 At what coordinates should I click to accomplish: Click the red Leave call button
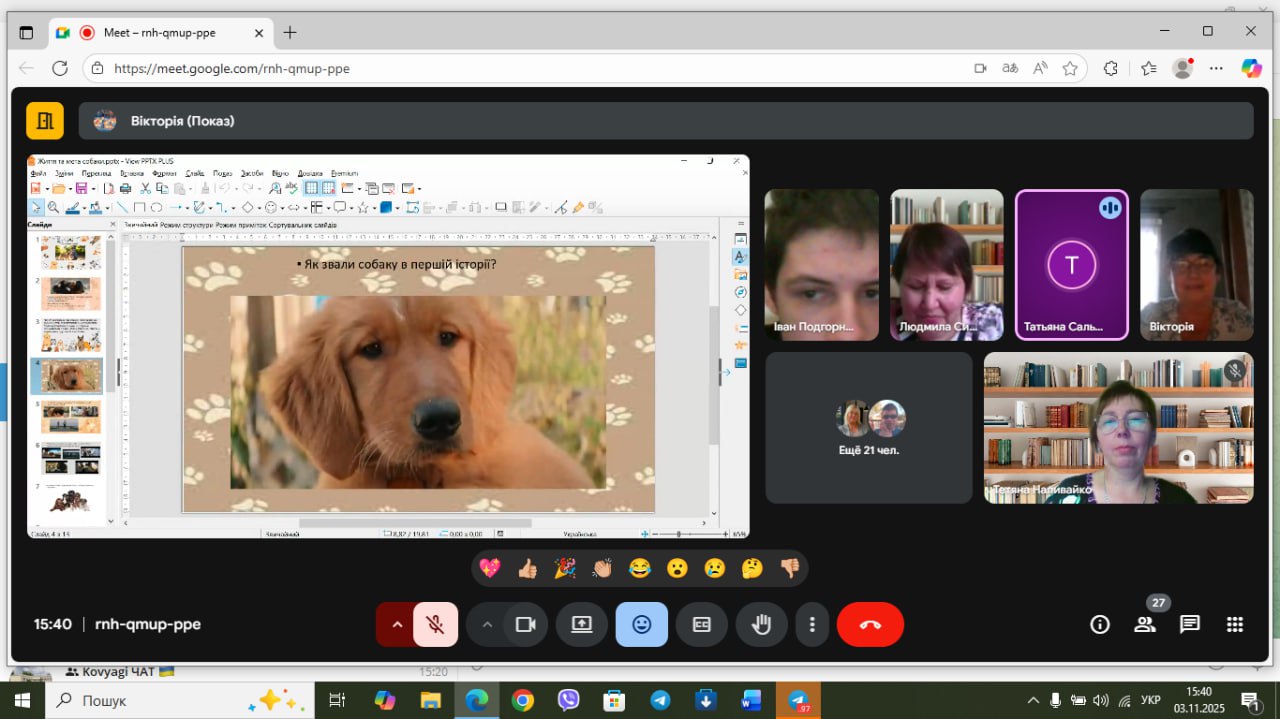(x=870, y=625)
